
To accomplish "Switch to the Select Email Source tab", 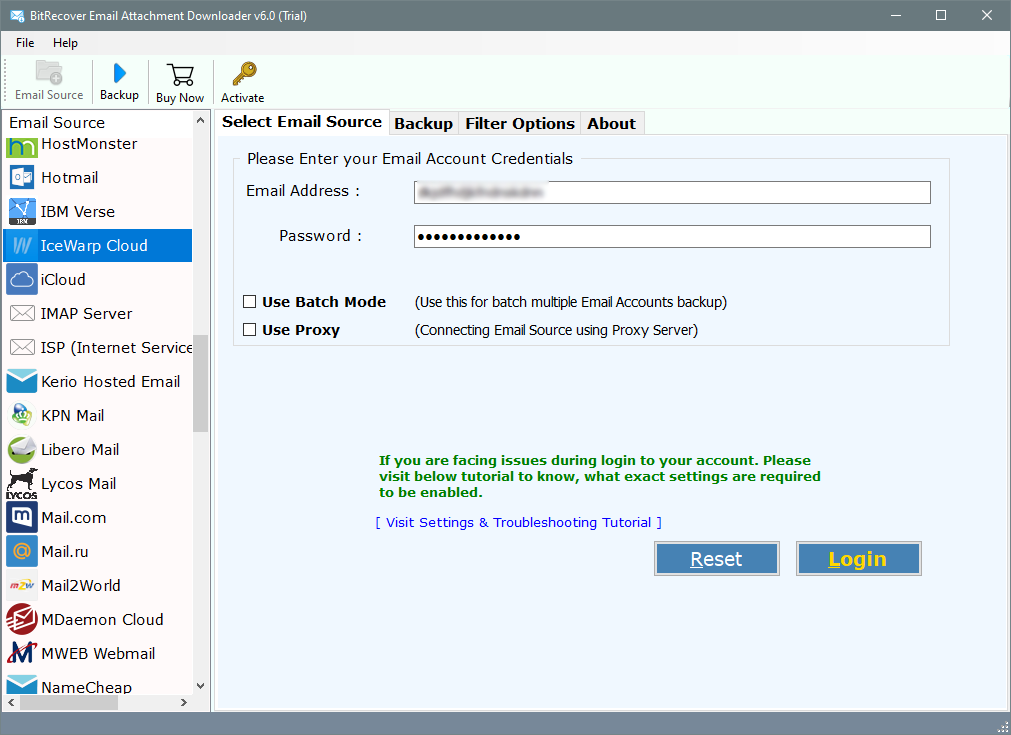I will coord(302,122).
